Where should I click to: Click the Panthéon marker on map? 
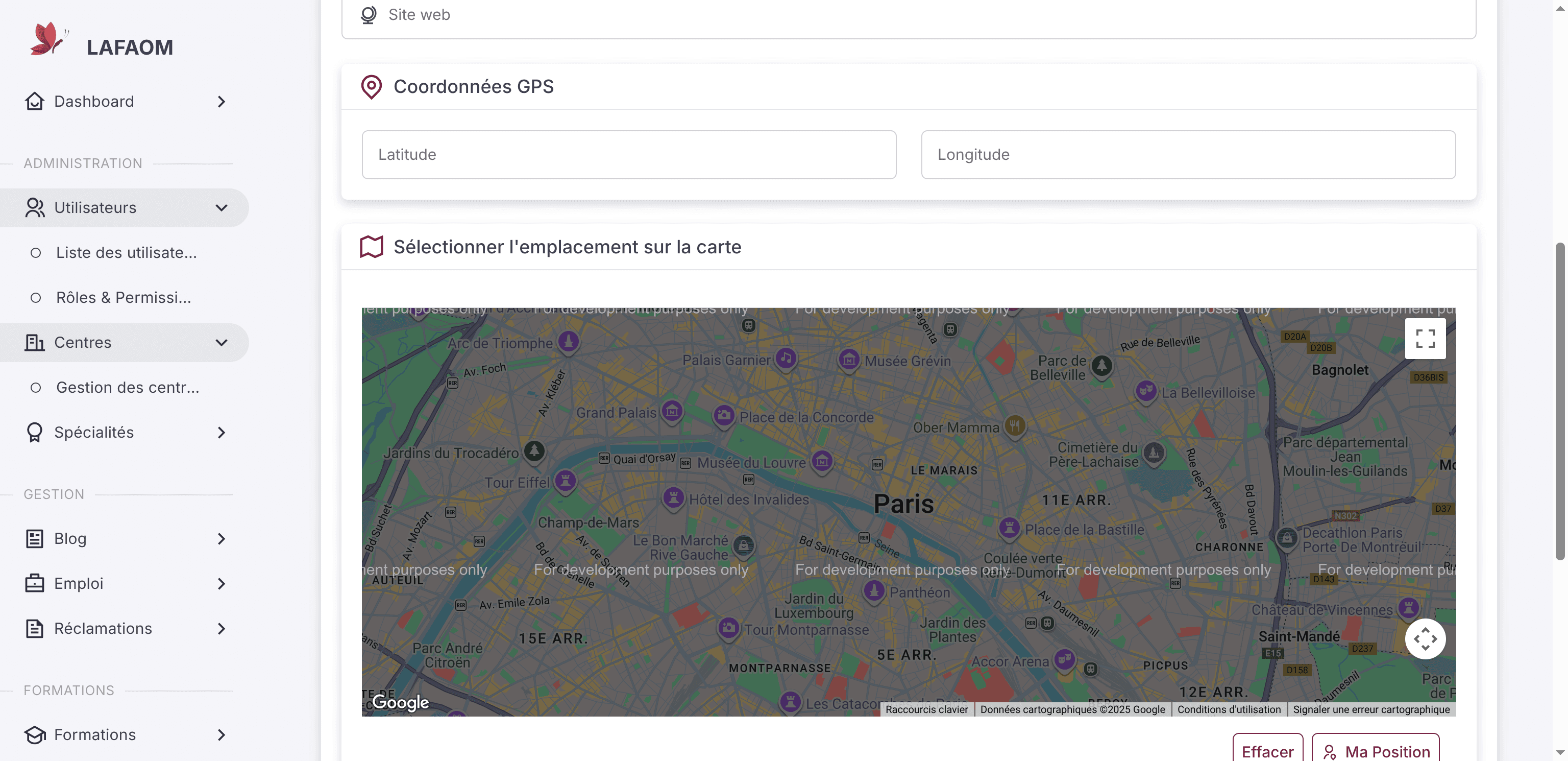(x=874, y=591)
